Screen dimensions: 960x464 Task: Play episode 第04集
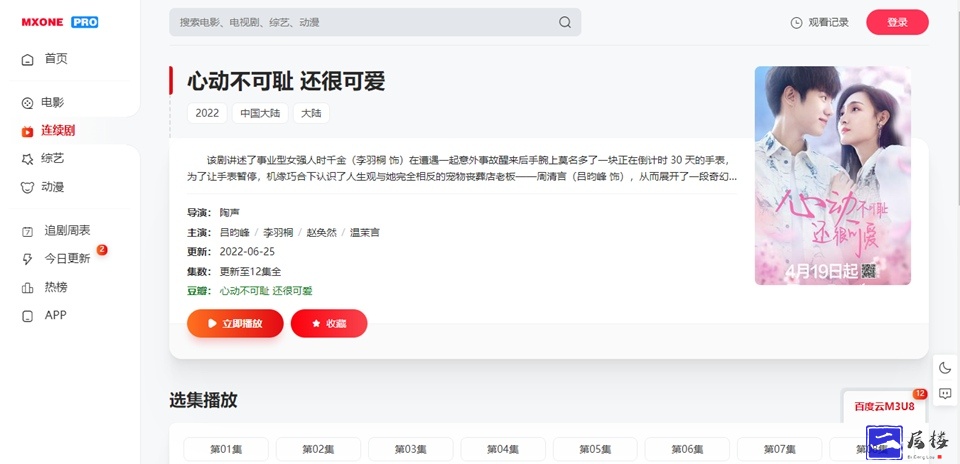503,449
